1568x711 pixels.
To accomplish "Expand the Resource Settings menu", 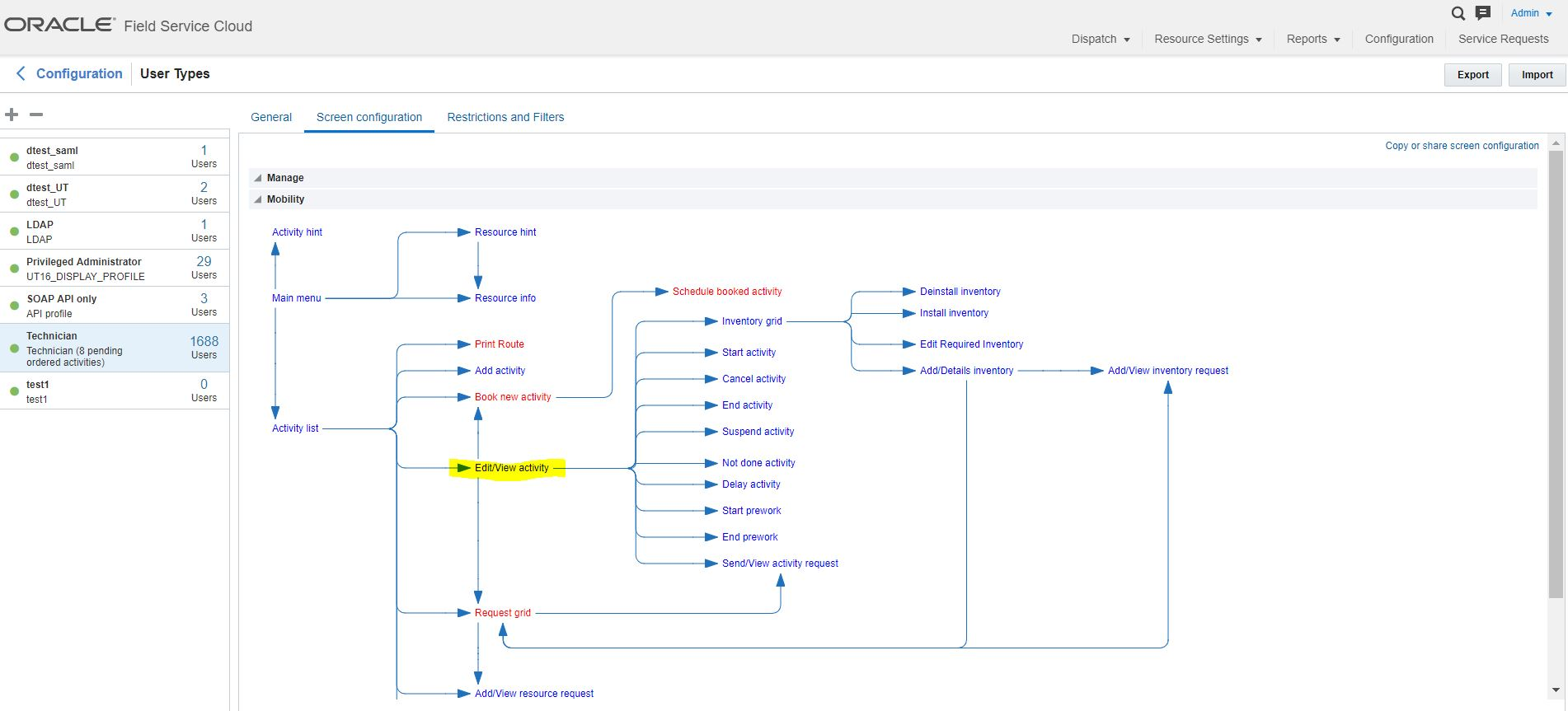I will [1208, 39].
